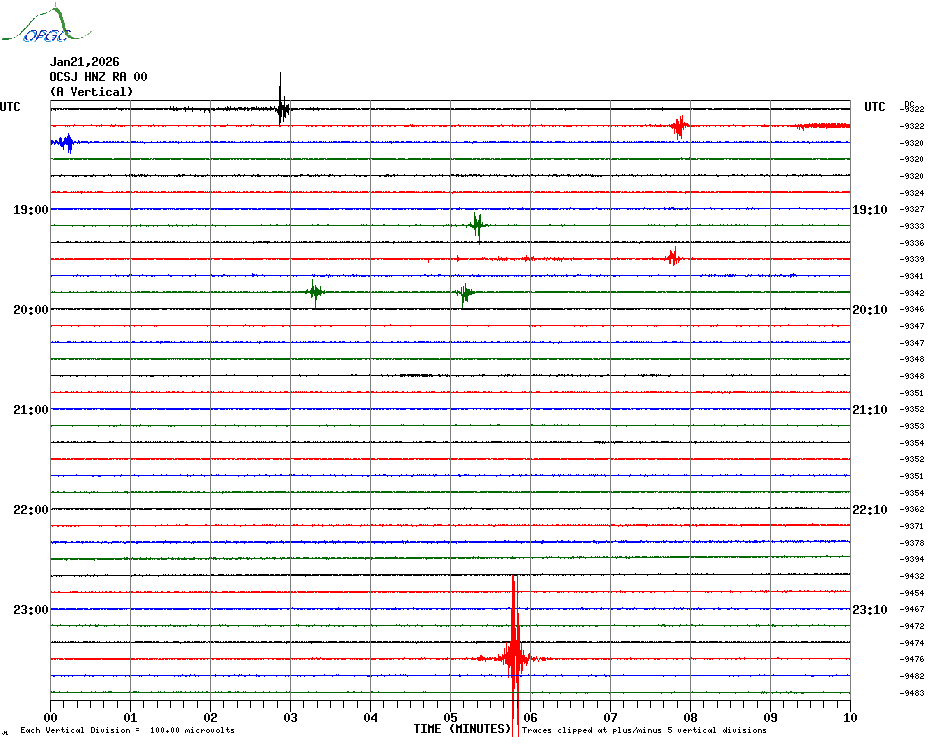The width and height of the screenshot is (930, 744).
Task: Click the red event near minute 08 on second trace
Action: click(679, 126)
